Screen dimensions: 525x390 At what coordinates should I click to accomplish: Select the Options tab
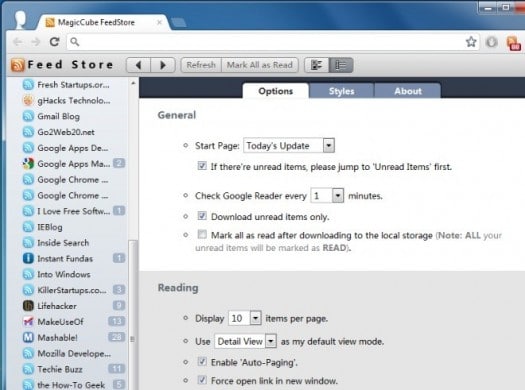point(275,91)
